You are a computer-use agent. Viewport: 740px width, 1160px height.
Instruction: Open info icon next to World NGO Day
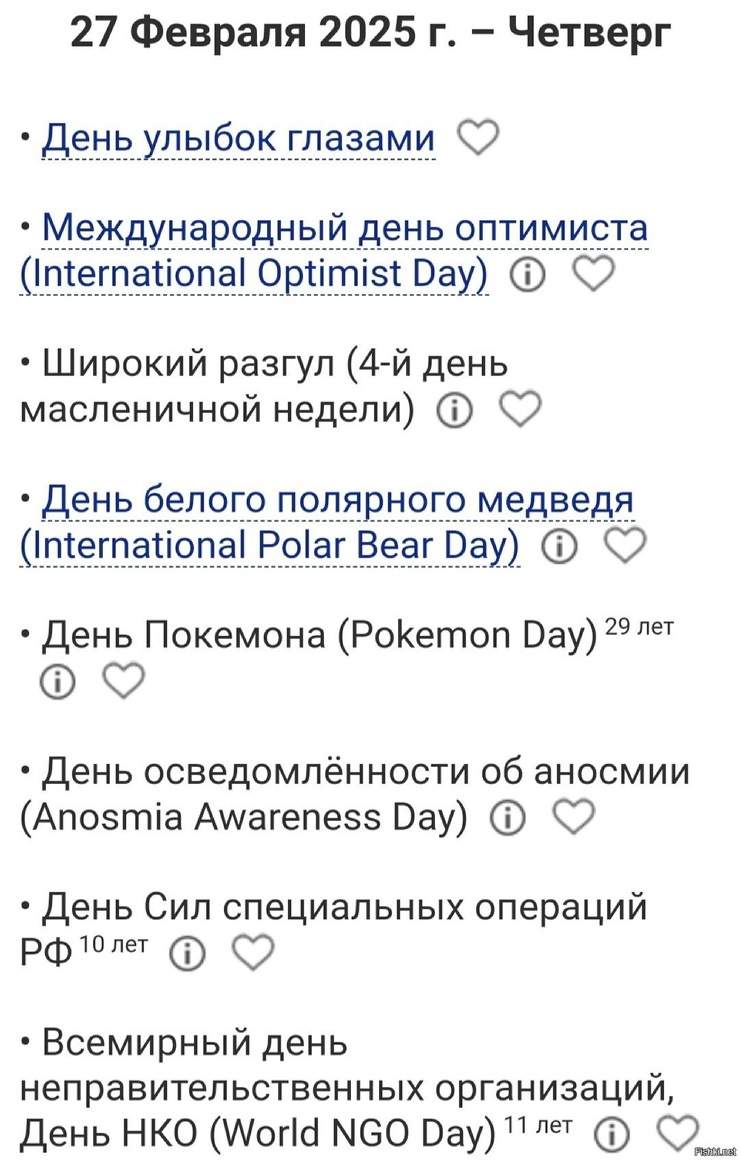tap(612, 1133)
